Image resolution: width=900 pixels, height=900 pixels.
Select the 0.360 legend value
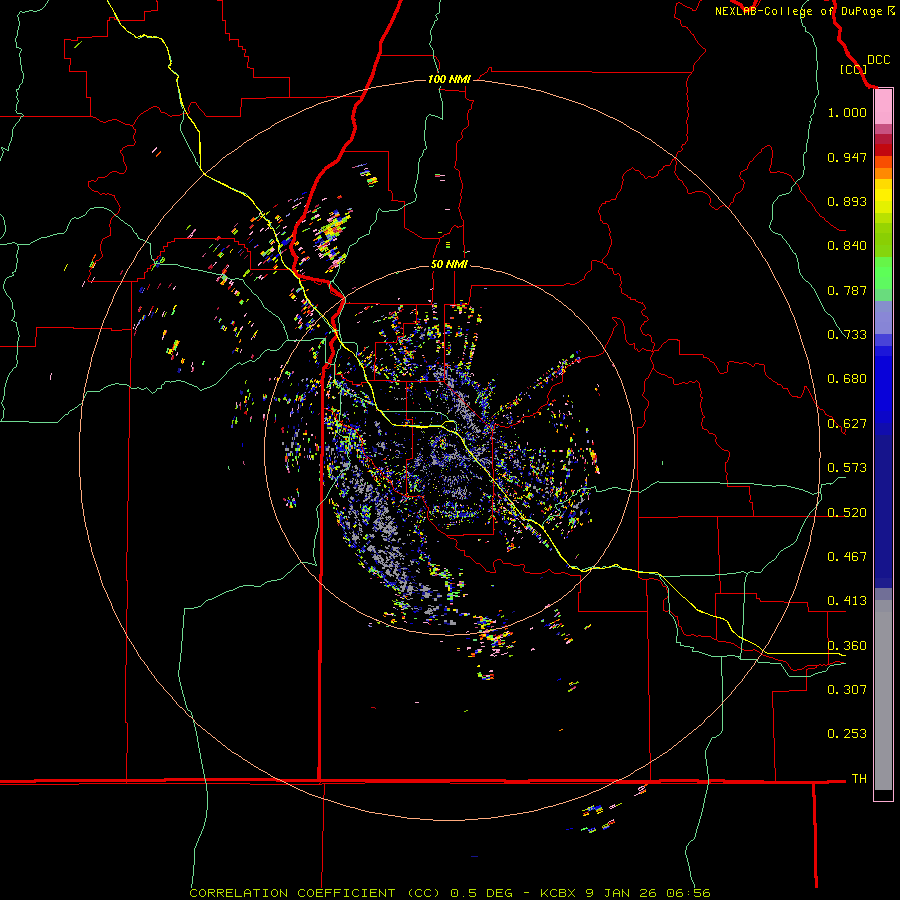[x=847, y=646]
